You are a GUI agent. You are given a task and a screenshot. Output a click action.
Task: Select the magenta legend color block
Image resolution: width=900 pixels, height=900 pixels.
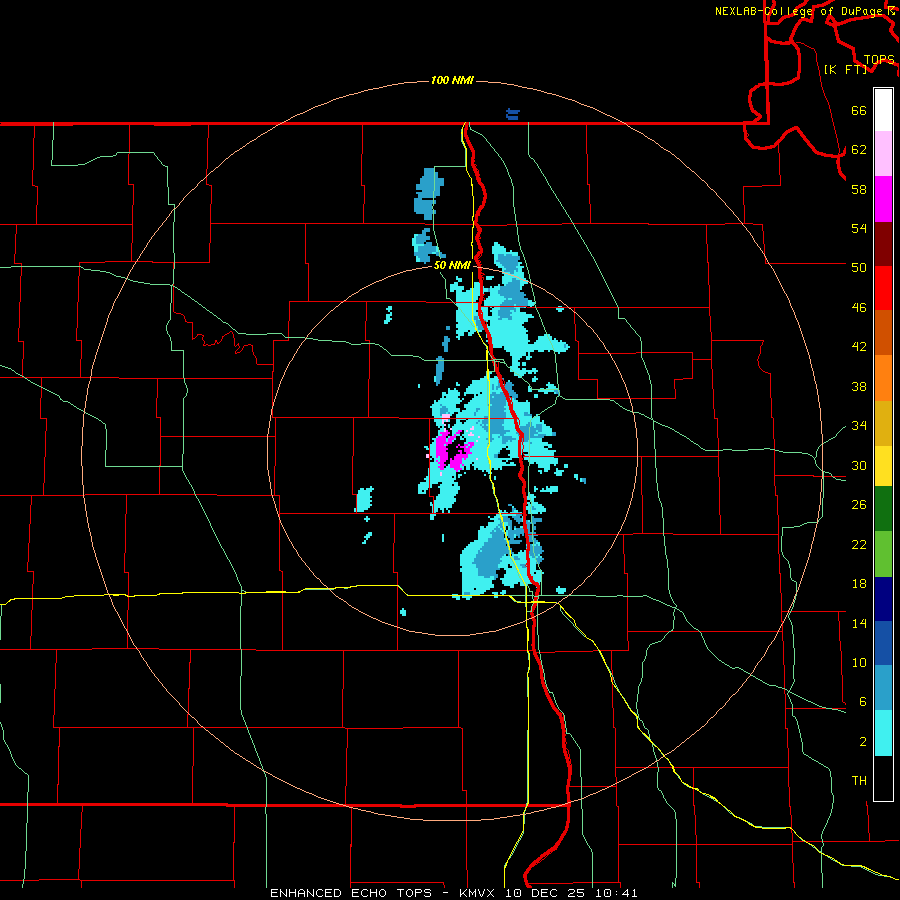pos(883,199)
